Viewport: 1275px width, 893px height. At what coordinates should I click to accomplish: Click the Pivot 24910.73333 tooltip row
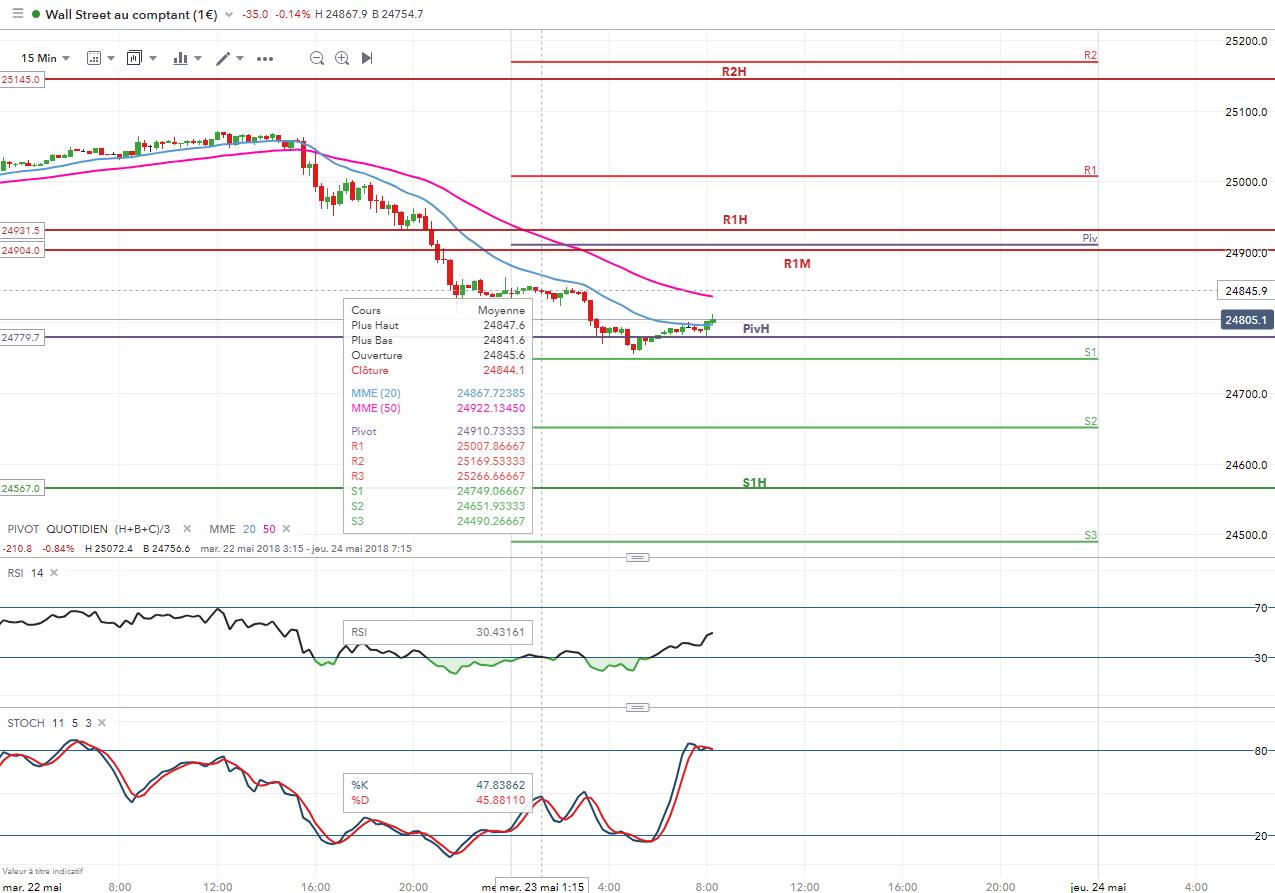coord(438,431)
